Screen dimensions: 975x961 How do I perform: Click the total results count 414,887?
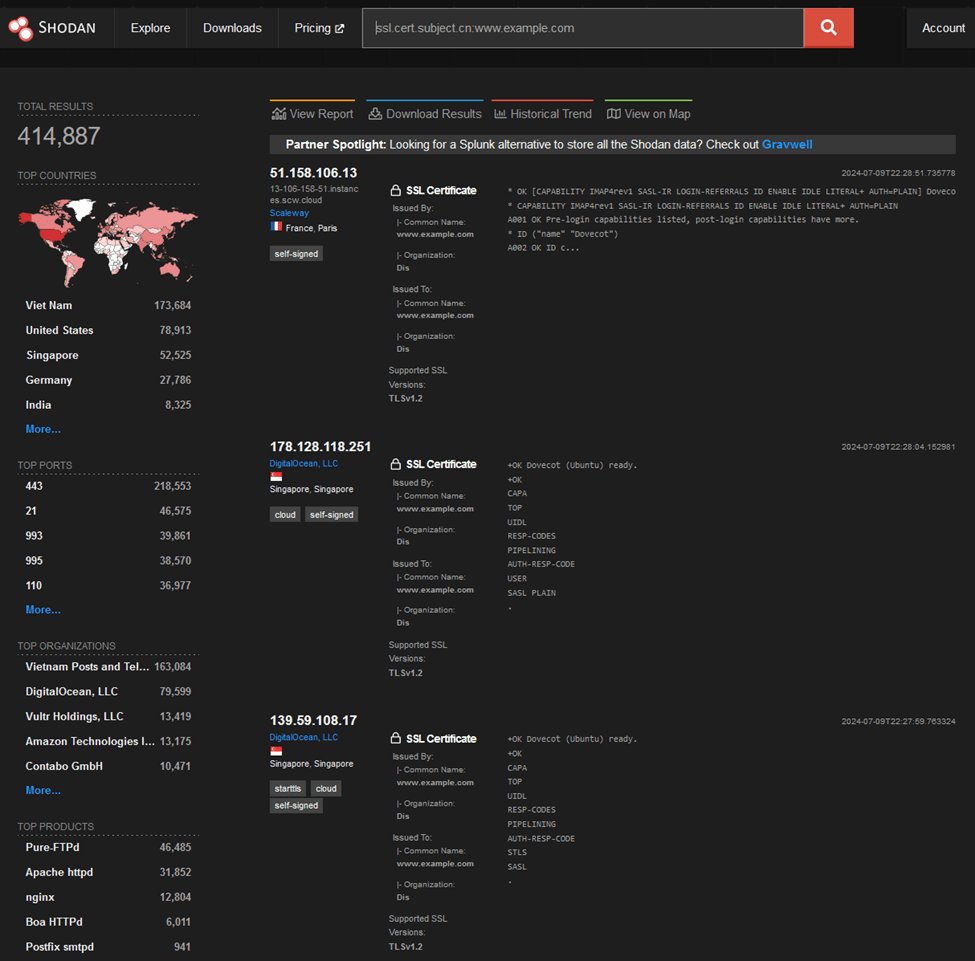(59, 136)
